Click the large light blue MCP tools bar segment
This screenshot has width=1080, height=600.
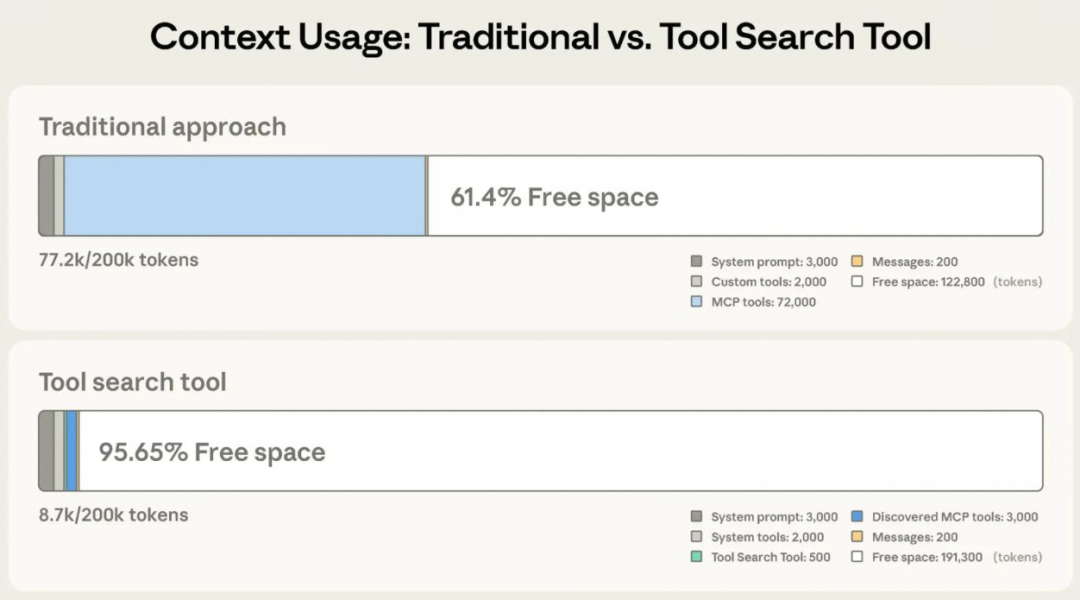pos(245,196)
